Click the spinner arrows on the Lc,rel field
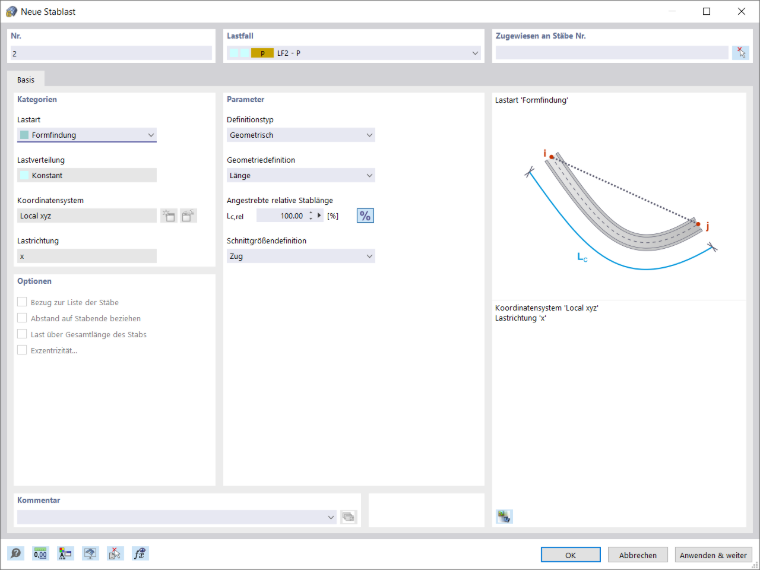 click(x=311, y=216)
